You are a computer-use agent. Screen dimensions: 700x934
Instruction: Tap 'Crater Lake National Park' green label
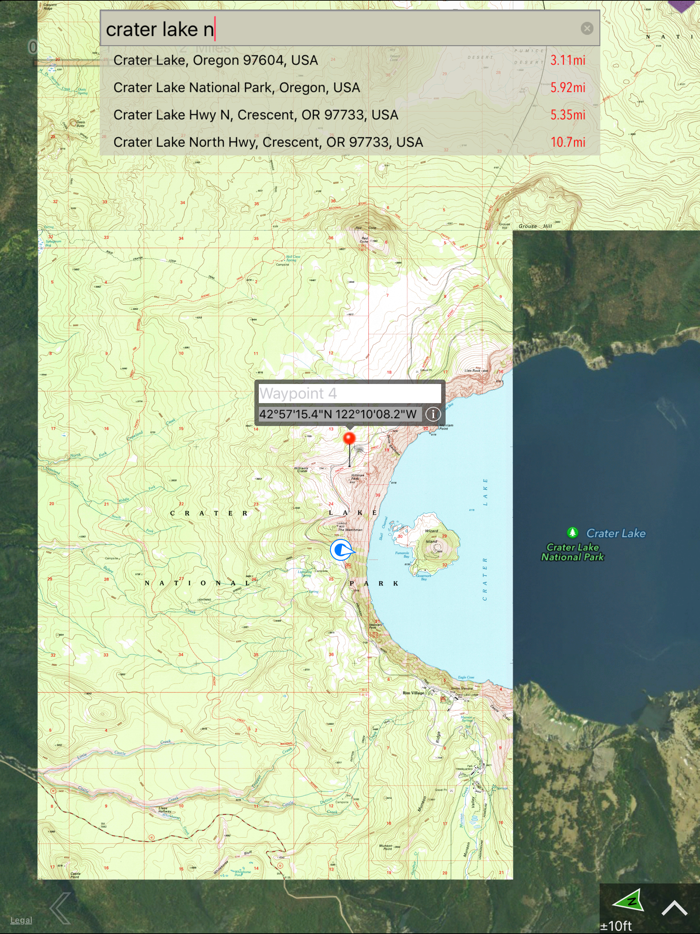[x=573, y=552]
